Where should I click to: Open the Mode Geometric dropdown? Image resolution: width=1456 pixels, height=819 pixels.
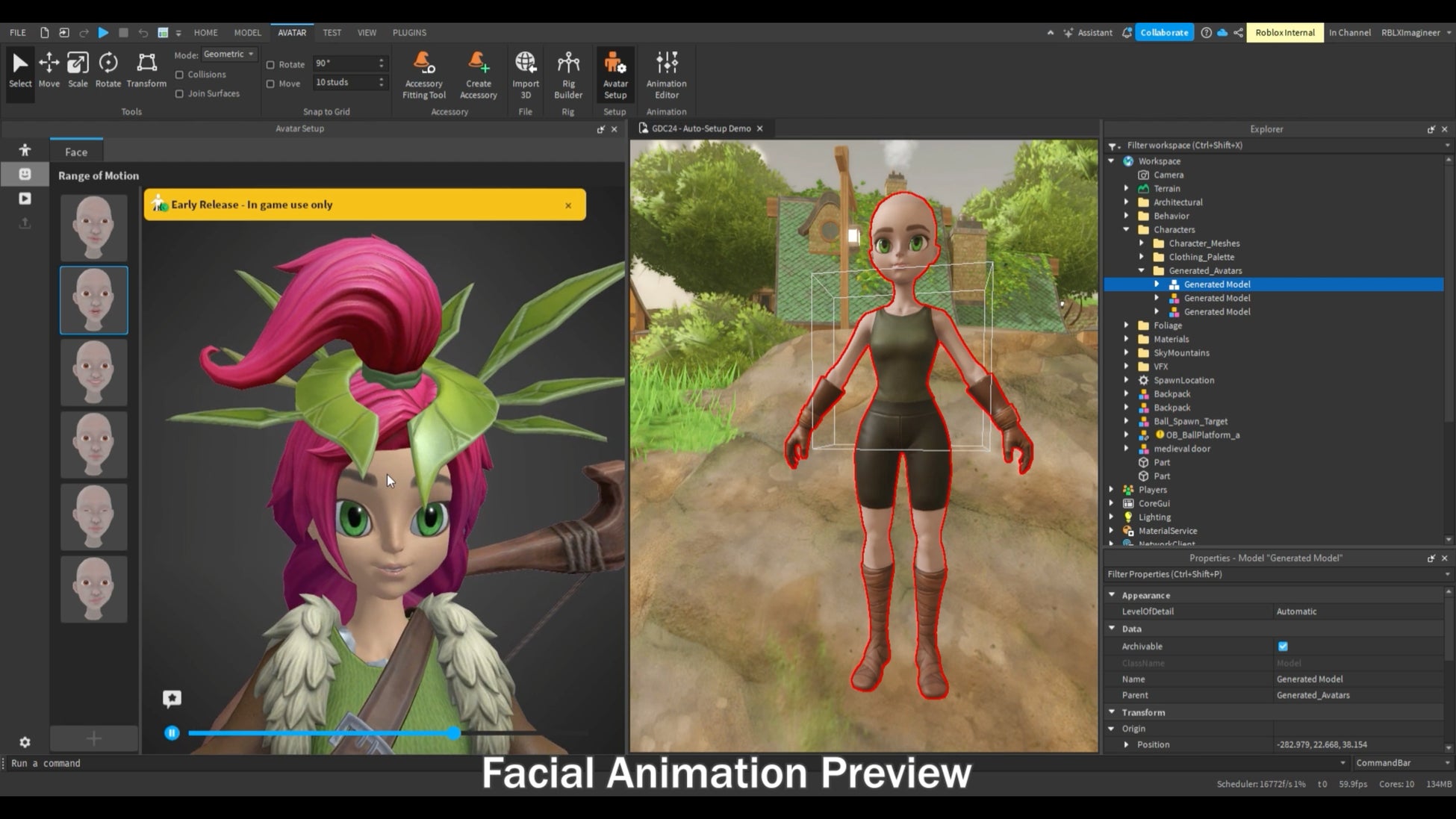229,54
